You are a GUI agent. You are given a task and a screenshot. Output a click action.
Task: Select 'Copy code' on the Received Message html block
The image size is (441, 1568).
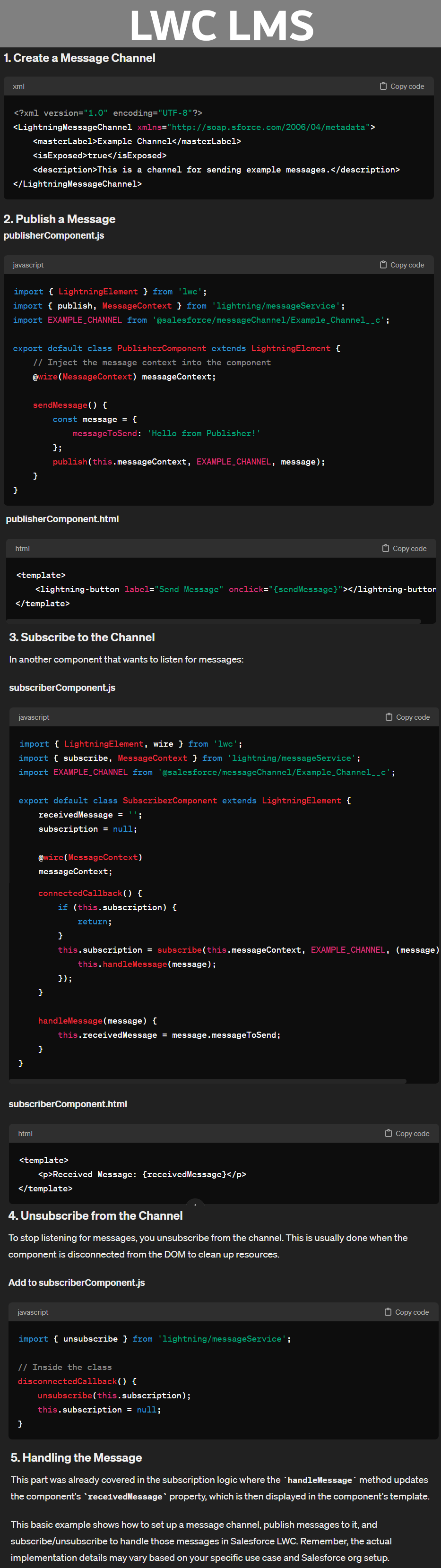click(407, 1133)
